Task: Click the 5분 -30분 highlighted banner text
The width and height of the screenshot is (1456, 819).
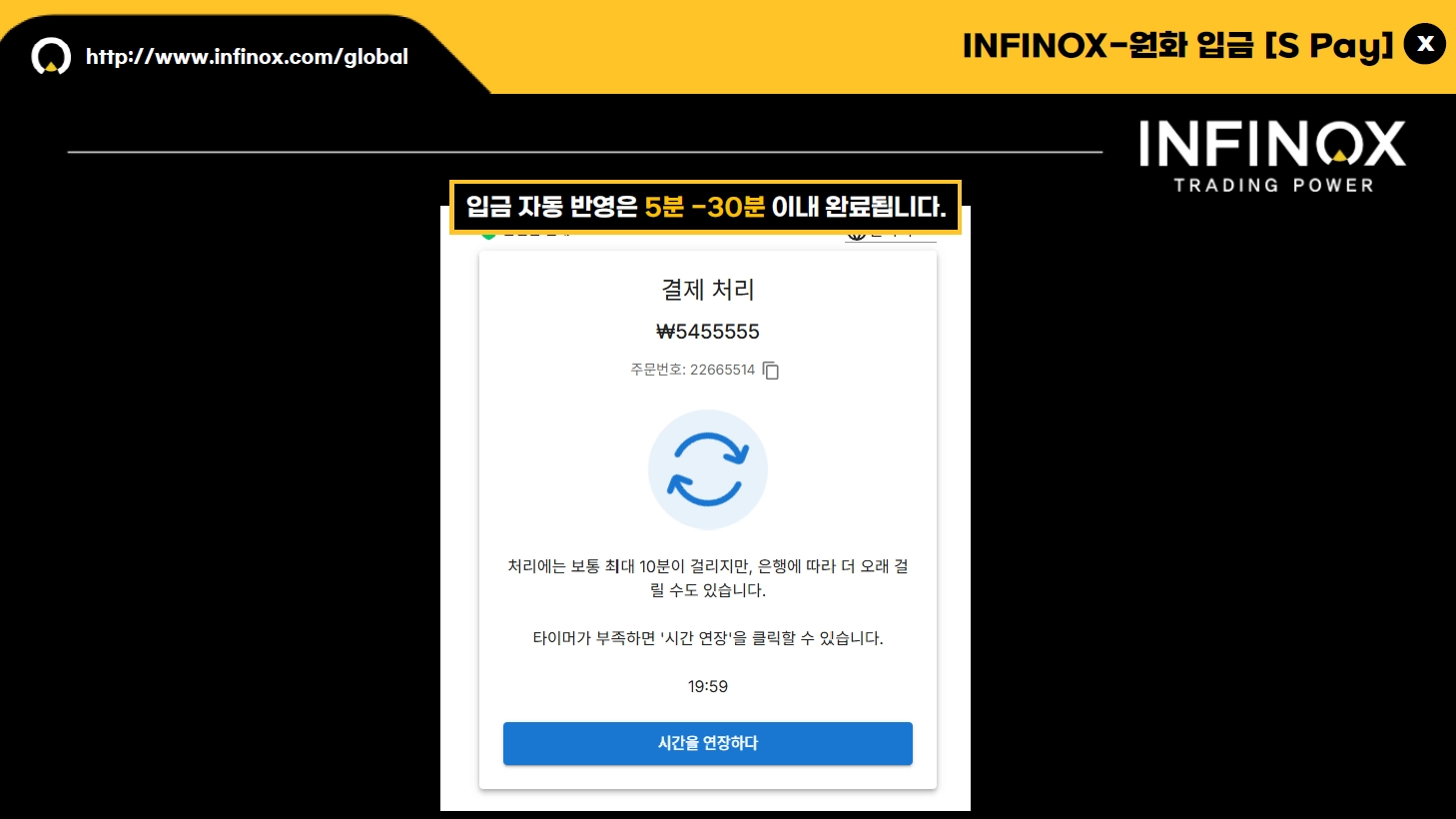Action: 704,207
